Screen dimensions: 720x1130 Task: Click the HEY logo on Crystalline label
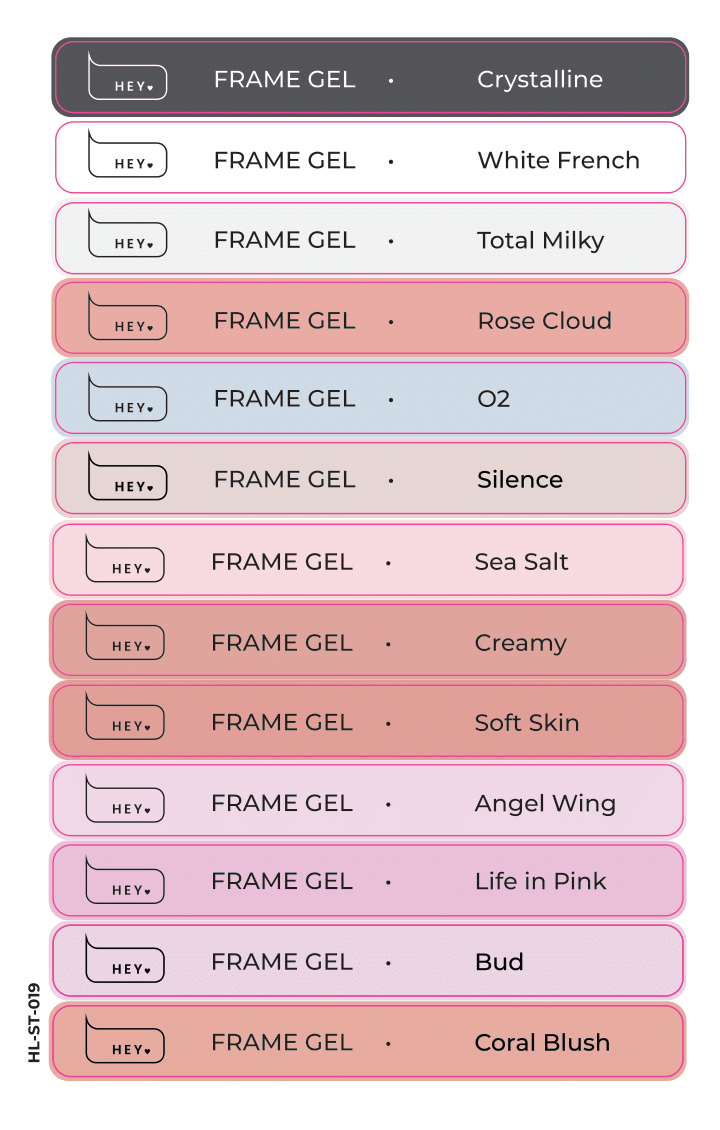pyautogui.click(x=128, y=76)
